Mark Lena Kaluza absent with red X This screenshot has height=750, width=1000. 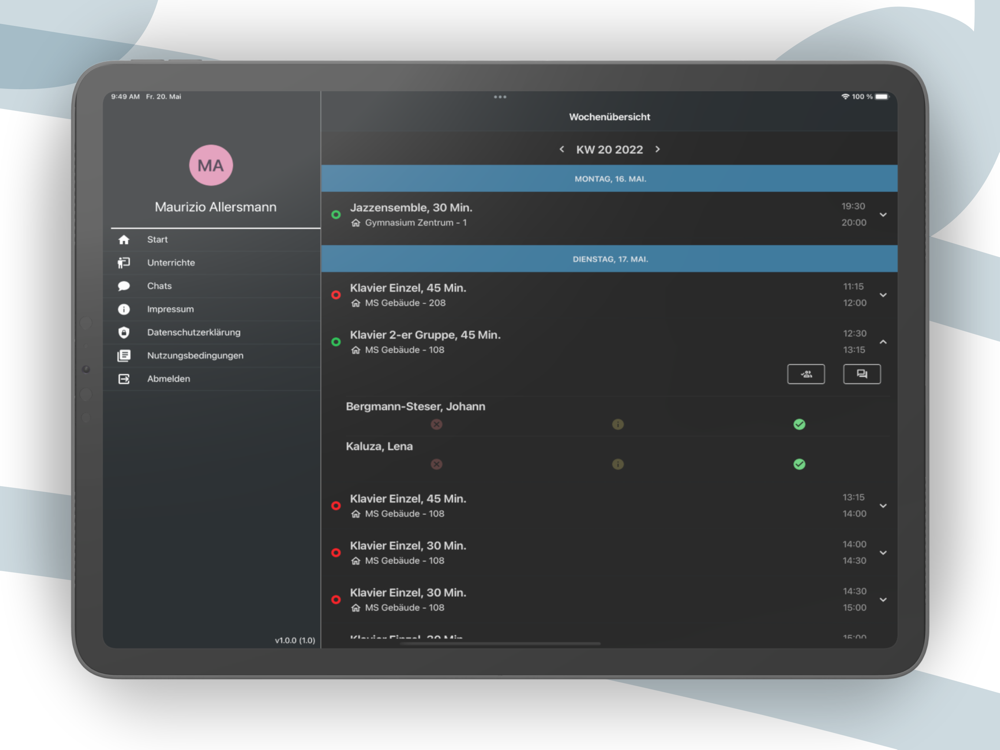436,464
